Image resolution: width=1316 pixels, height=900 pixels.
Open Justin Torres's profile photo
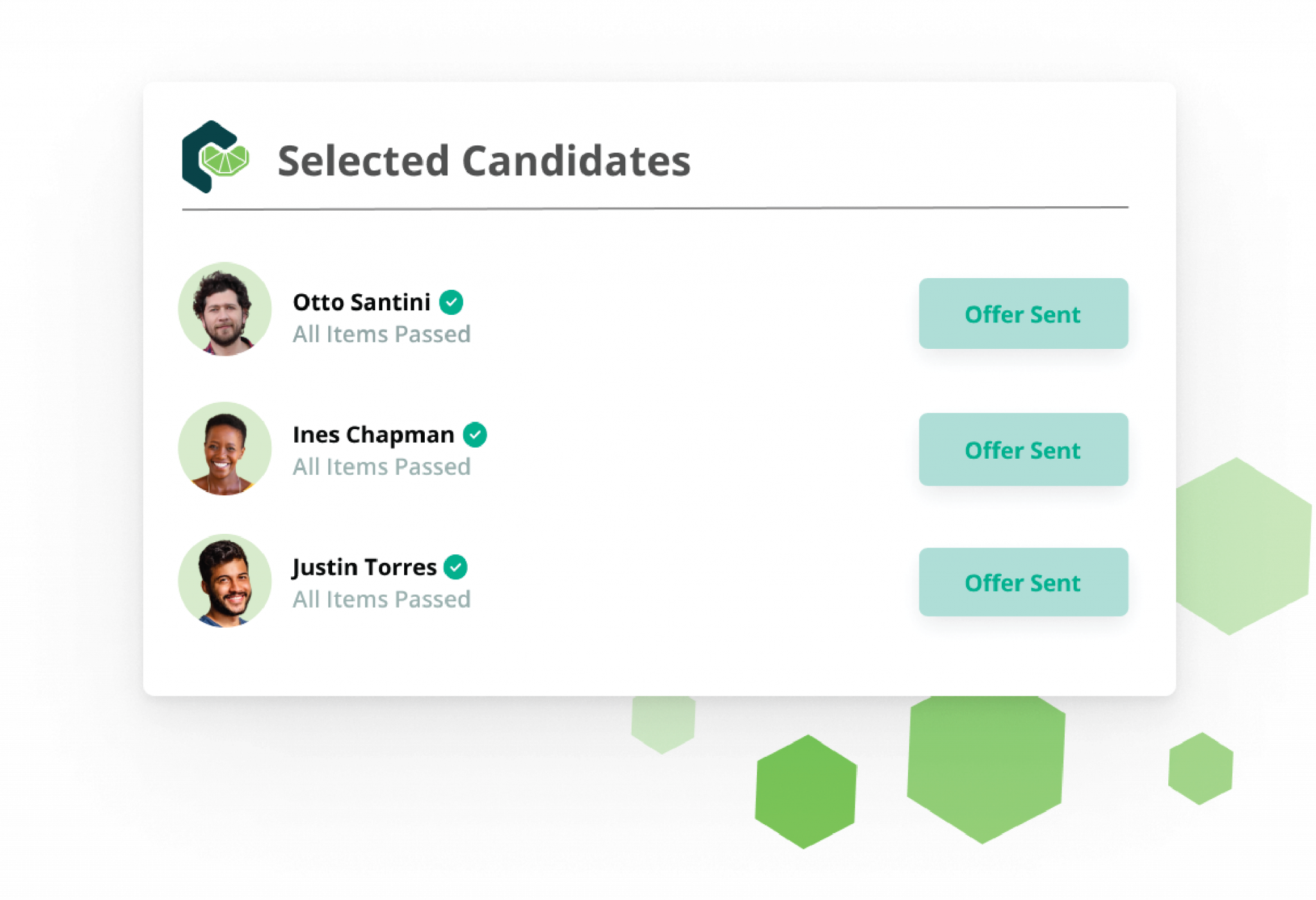coord(225,581)
